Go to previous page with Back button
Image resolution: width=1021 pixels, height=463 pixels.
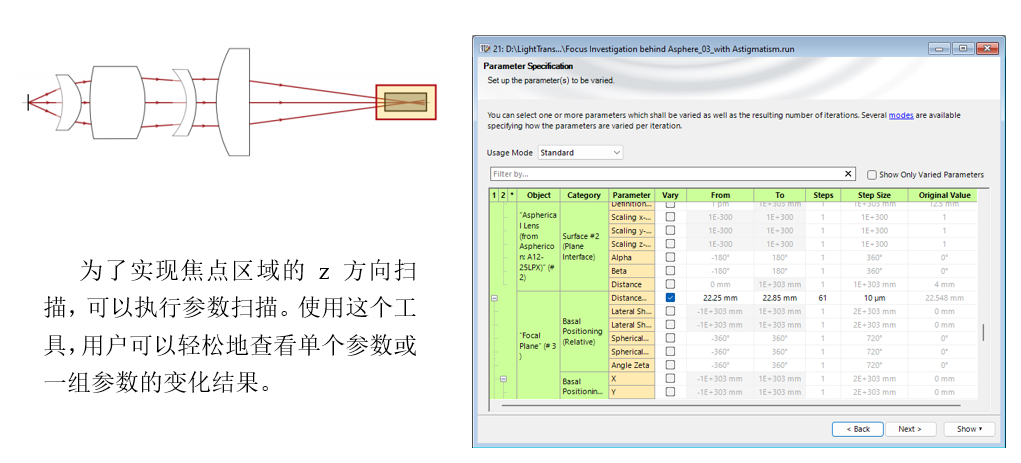pos(858,429)
